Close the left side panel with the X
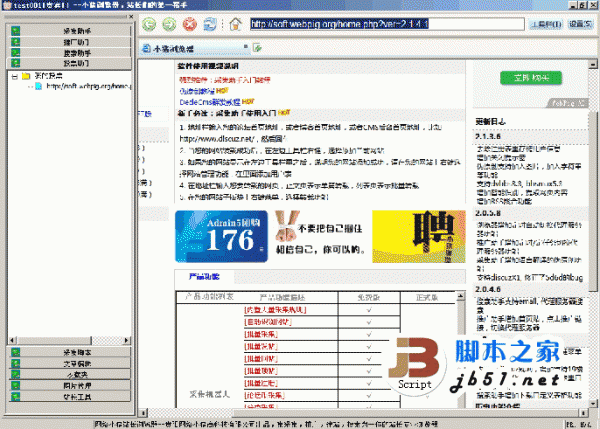This screenshot has width=600, height=429. [131, 17]
